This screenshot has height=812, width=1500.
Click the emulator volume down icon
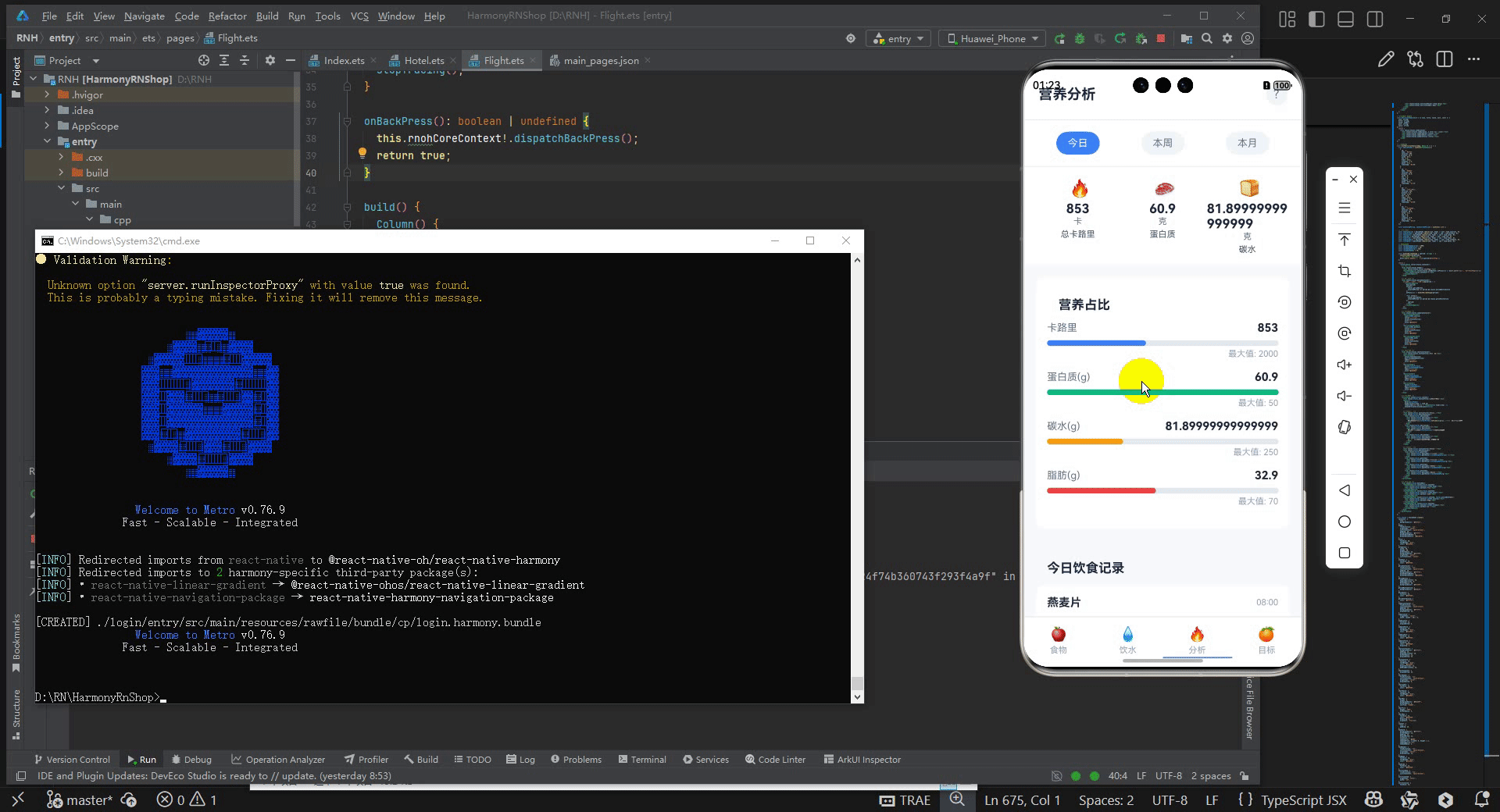[1345, 396]
